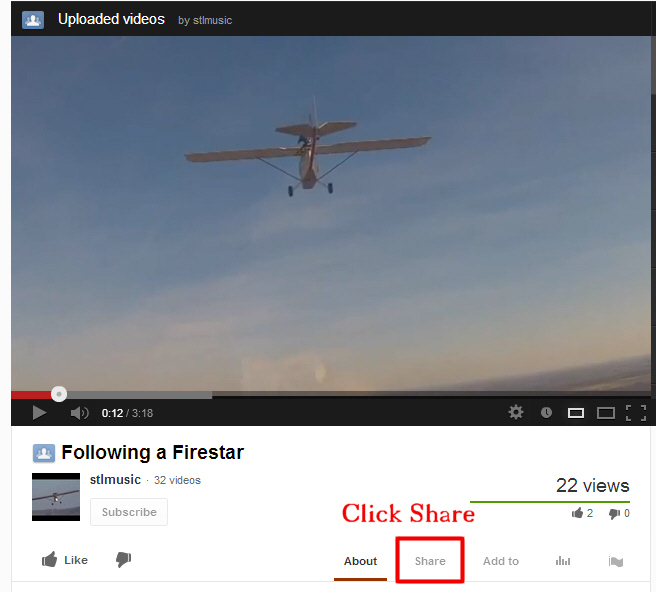Click the video progress bar scrubber handle
The height and width of the screenshot is (592, 656).
(x=59, y=394)
